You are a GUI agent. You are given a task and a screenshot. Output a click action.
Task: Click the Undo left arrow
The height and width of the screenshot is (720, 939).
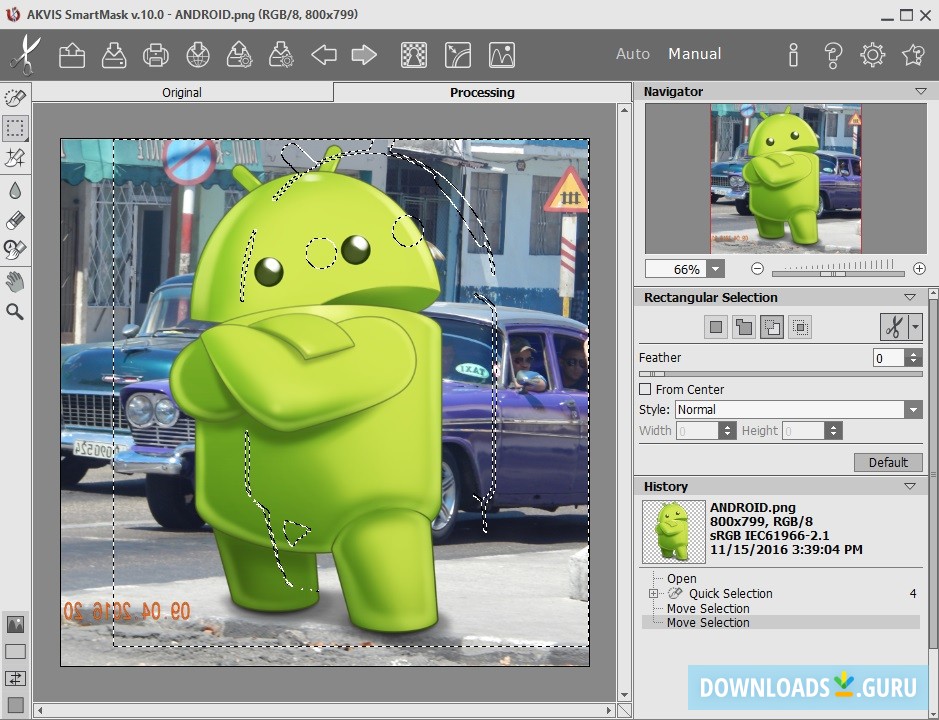[323, 54]
